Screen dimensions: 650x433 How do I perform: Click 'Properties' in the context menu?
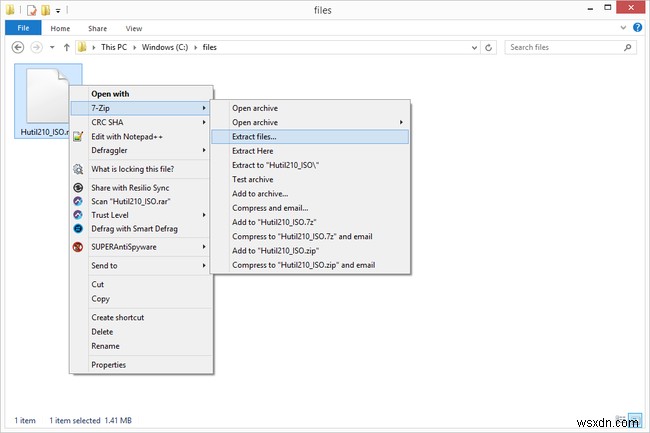click(x=108, y=365)
